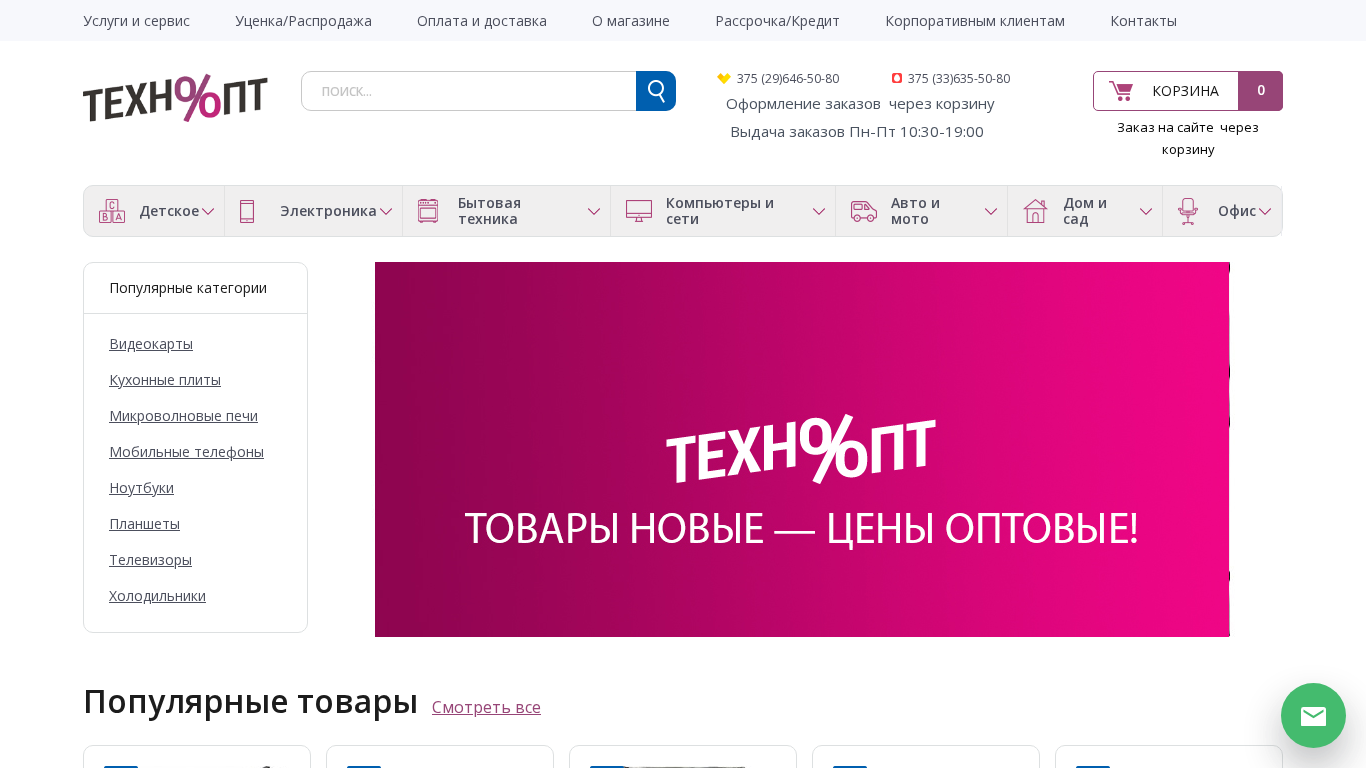Click text Выдача заказов Пн-Пт 10:30-19:00

point(857,131)
